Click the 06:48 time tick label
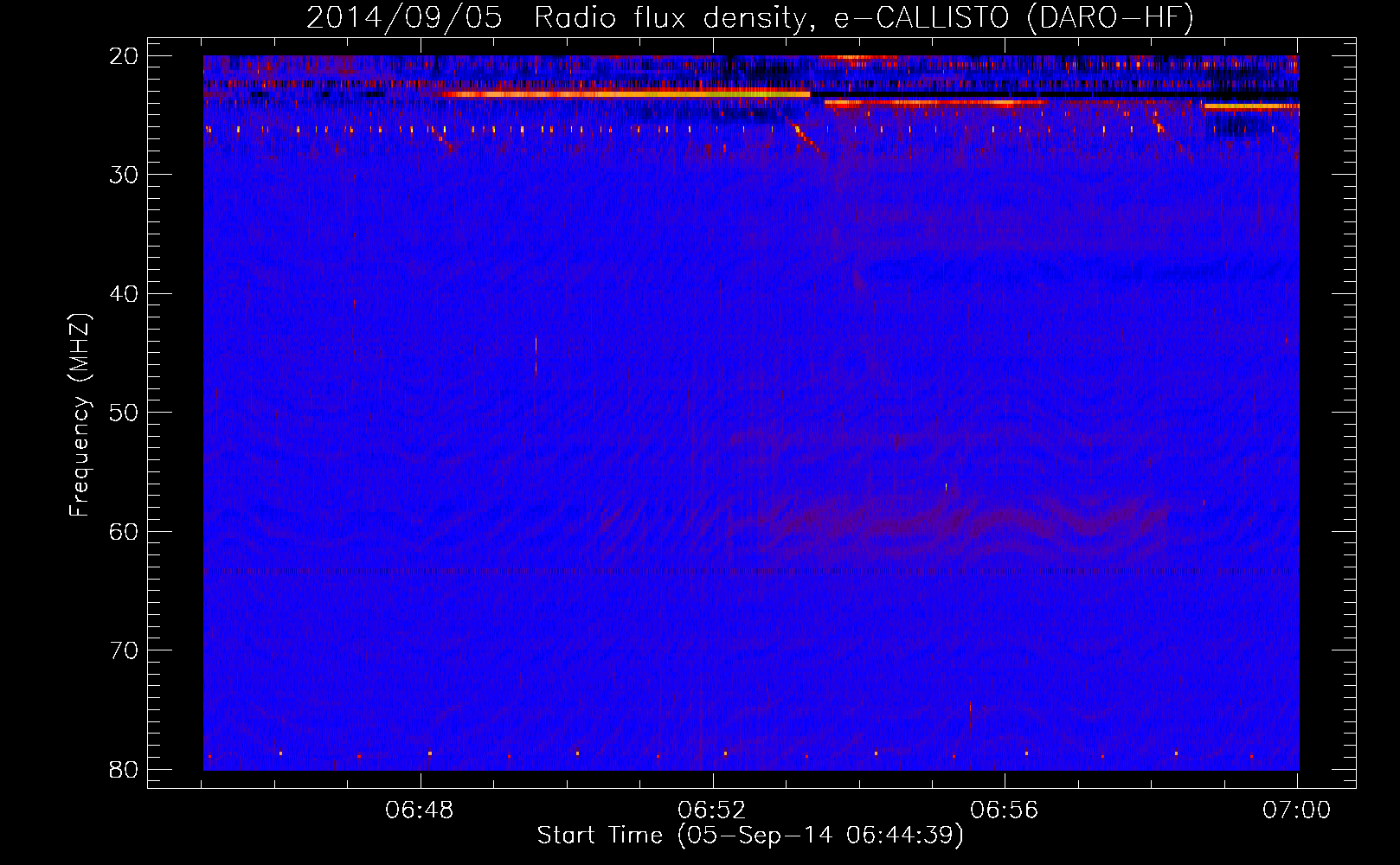 pos(420,811)
